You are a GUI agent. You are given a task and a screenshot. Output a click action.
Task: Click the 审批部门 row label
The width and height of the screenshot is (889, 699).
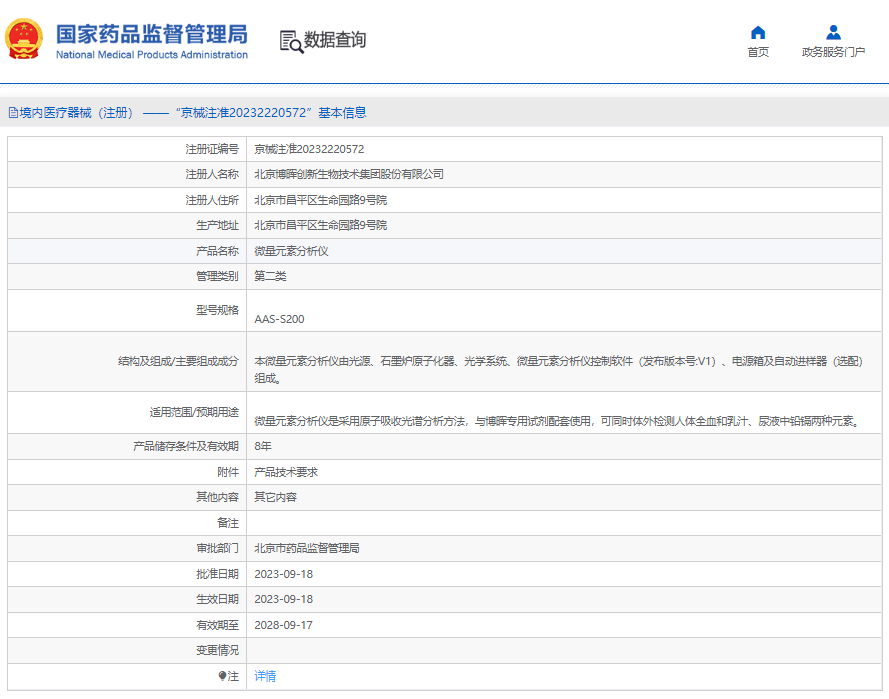tap(218, 548)
